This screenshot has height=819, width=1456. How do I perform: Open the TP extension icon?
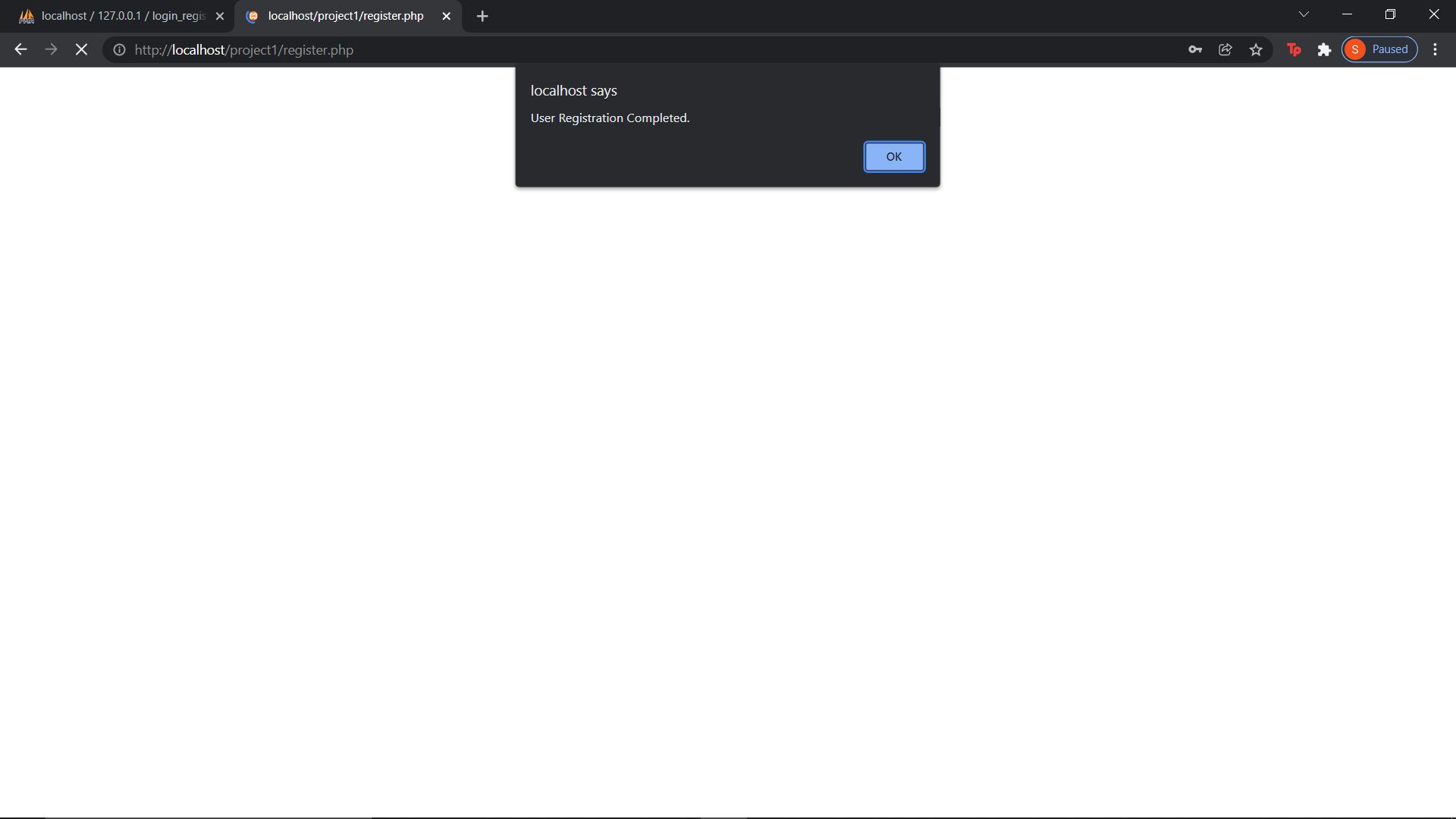point(1294,49)
